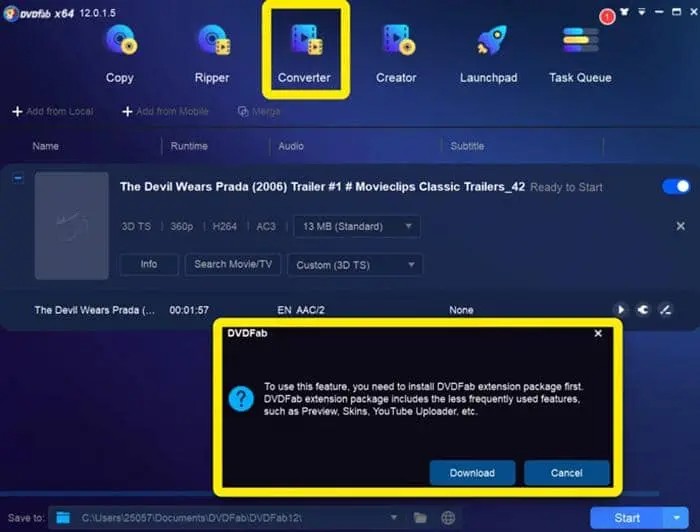Remove the task with the X icon

[x=680, y=226]
